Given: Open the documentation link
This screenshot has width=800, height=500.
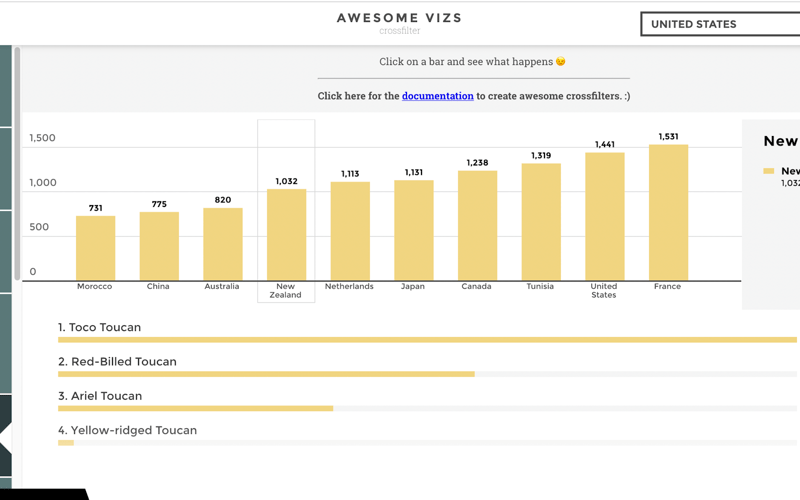Looking at the screenshot, I should click(x=437, y=96).
